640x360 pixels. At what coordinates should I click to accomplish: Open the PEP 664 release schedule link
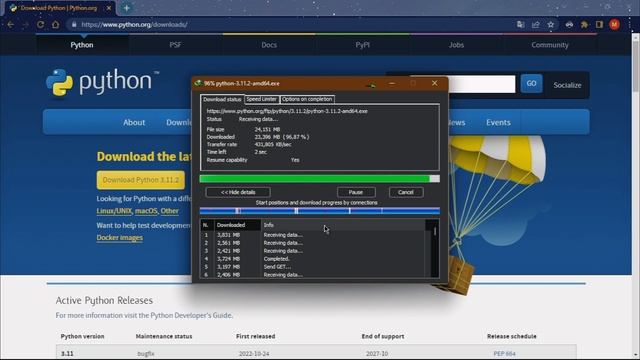pos(504,353)
